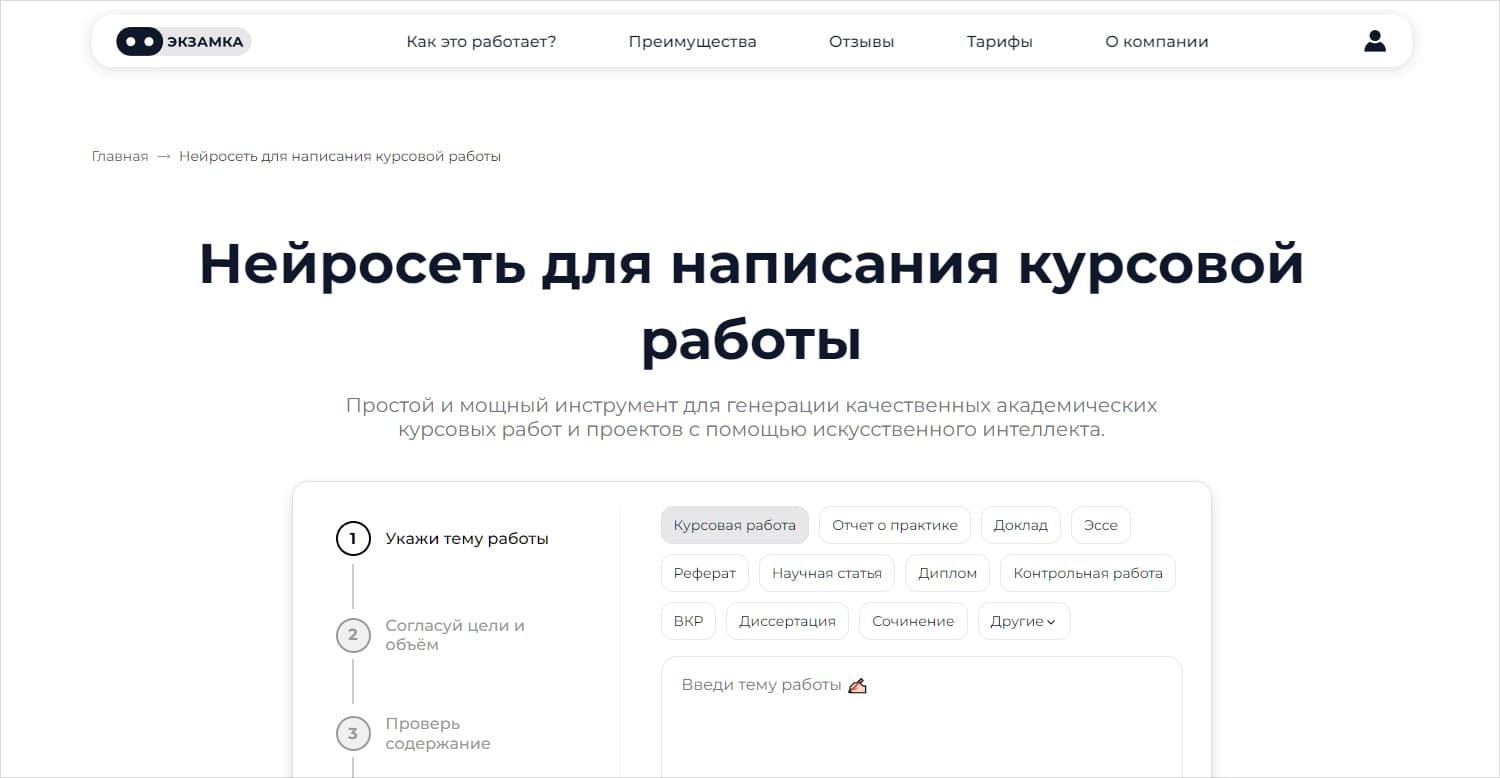The image size is (1500, 778).
Task: Open "Как это работает?" in navigation
Action: (481, 41)
